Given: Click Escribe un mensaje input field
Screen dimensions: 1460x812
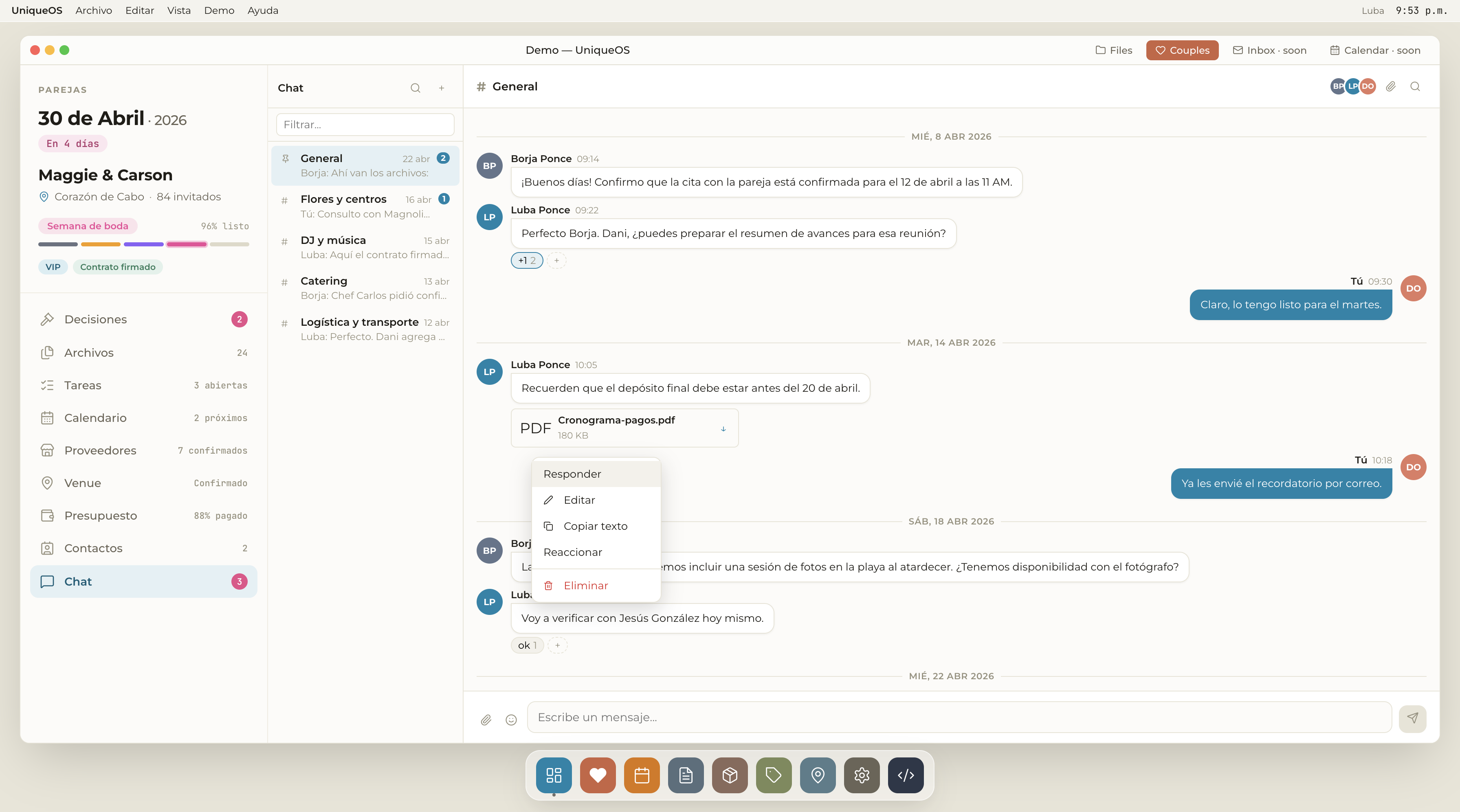Looking at the screenshot, I should click(959, 718).
